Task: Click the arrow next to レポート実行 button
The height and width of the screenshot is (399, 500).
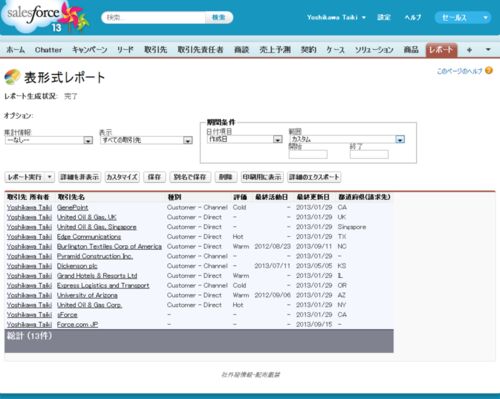Action: click(49, 177)
